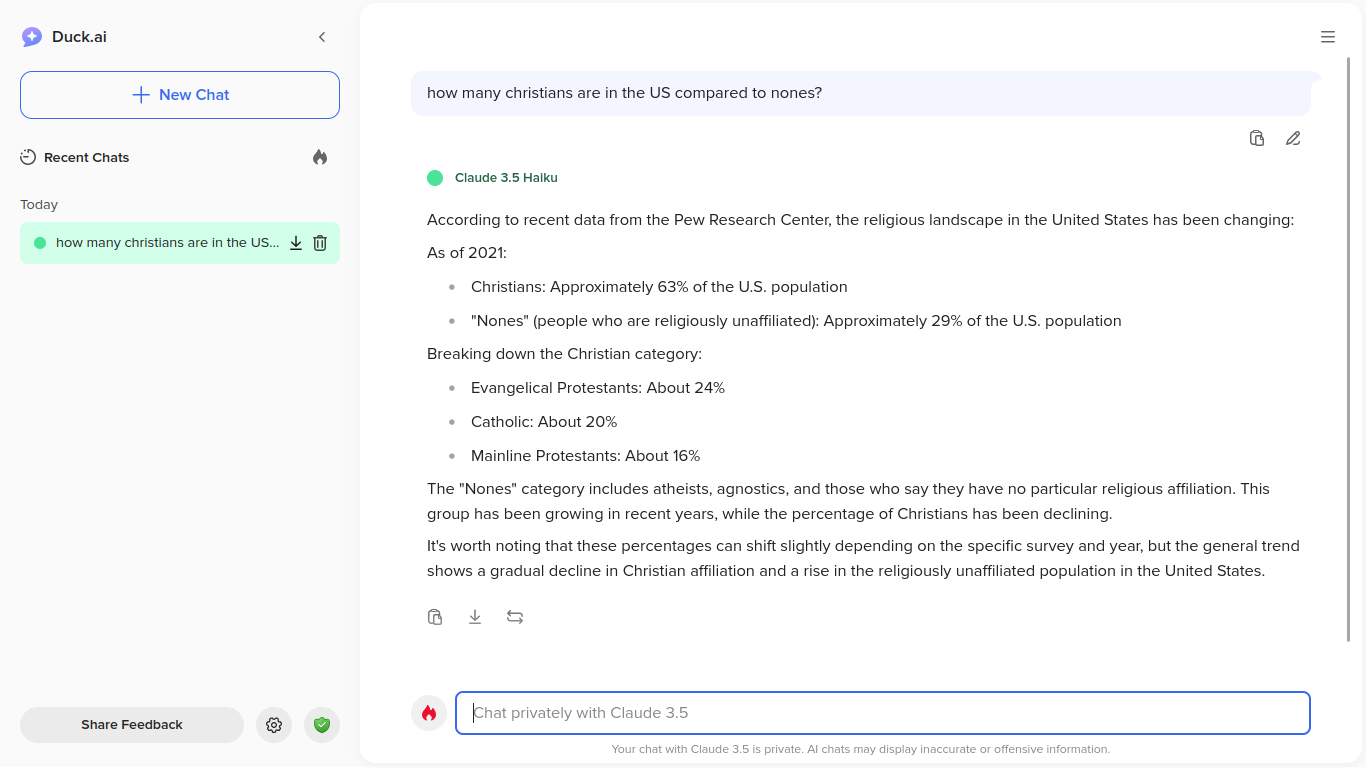
Task: Click the '"Nones" ... Approximately 29%' bullet line
Action: pyautogui.click(x=796, y=321)
